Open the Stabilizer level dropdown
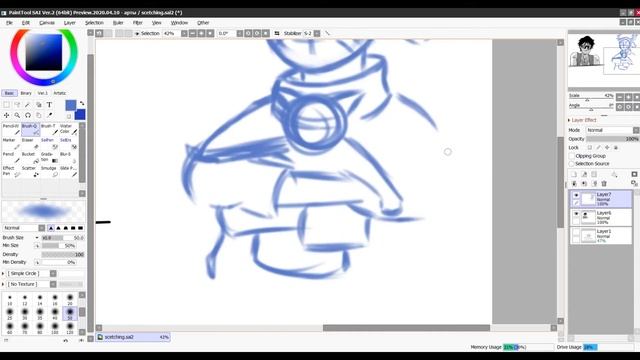The image size is (640, 360). point(317,33)
